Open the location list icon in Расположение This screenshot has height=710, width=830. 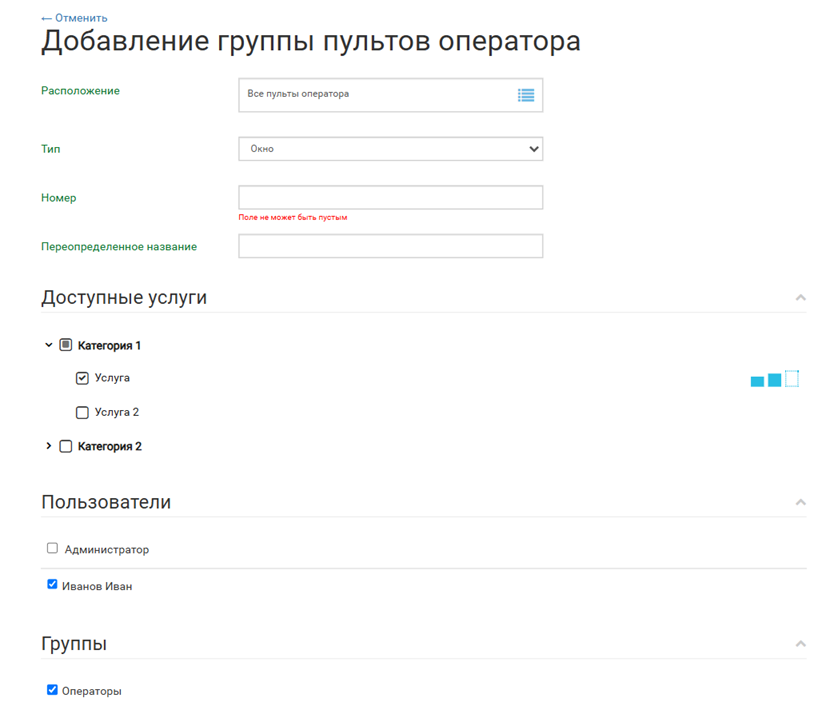[x=526, y=95]
